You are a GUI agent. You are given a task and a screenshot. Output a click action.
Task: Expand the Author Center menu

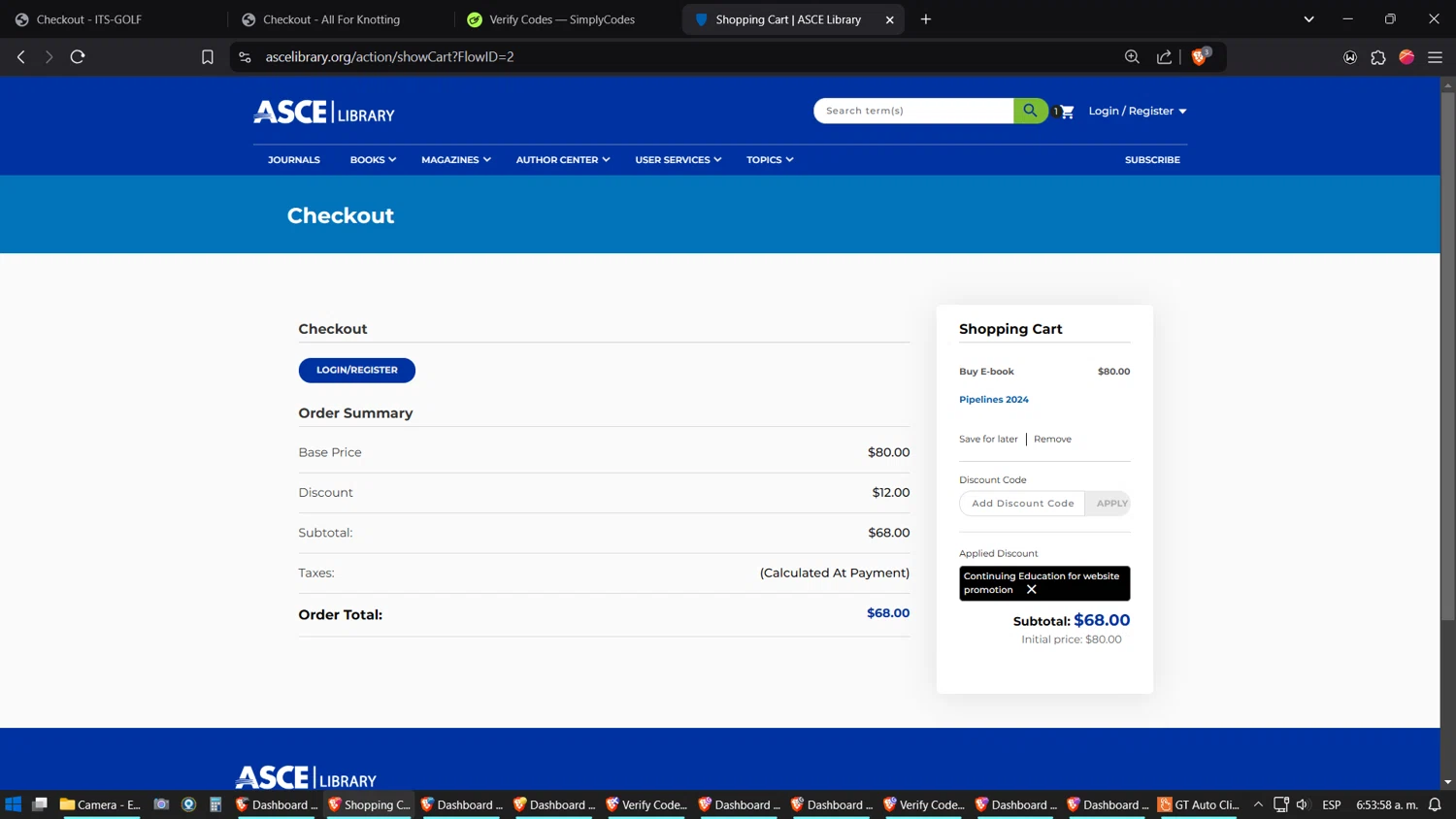click(563, 160)
